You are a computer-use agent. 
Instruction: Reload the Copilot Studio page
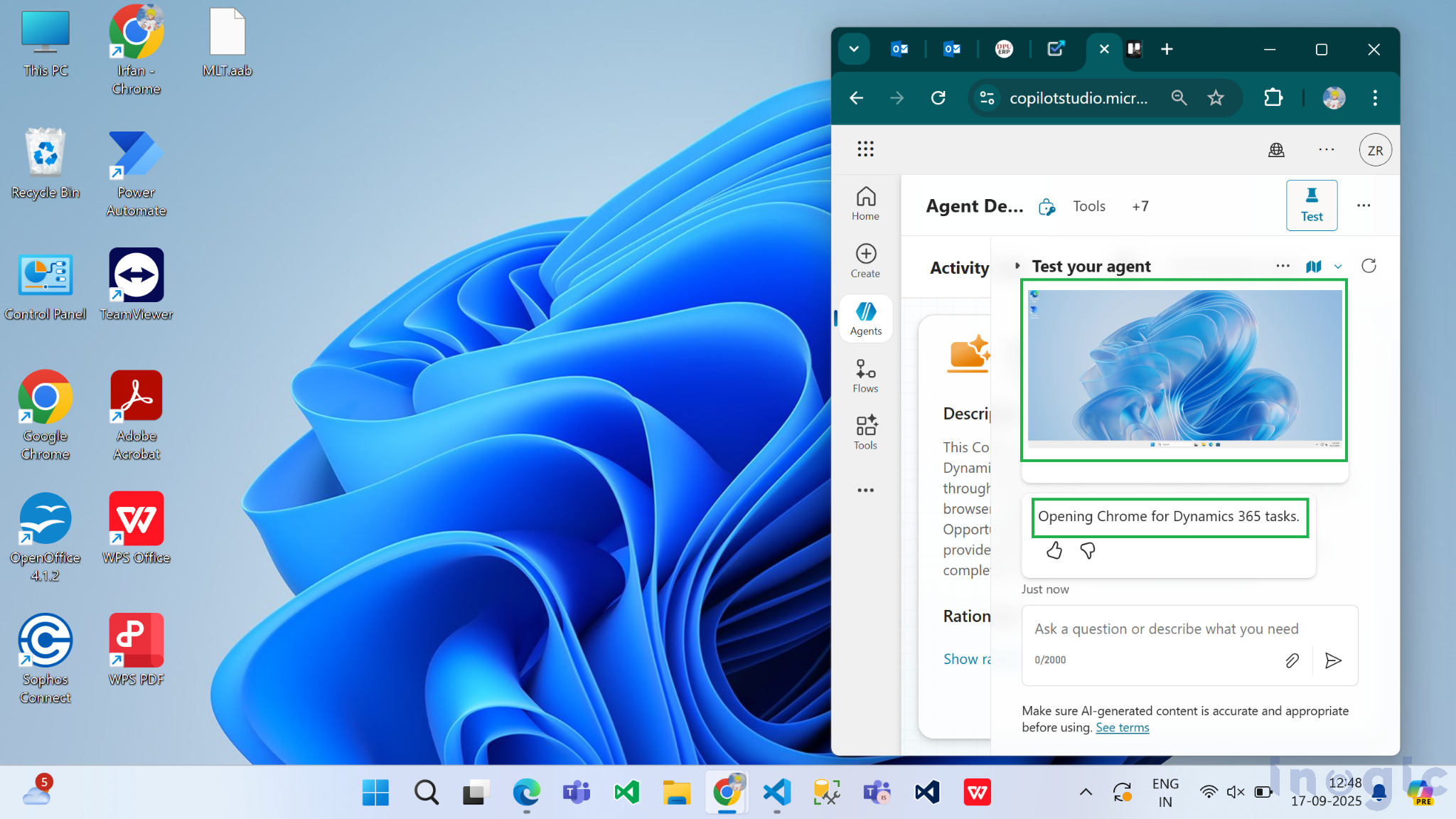coord(938,98)
